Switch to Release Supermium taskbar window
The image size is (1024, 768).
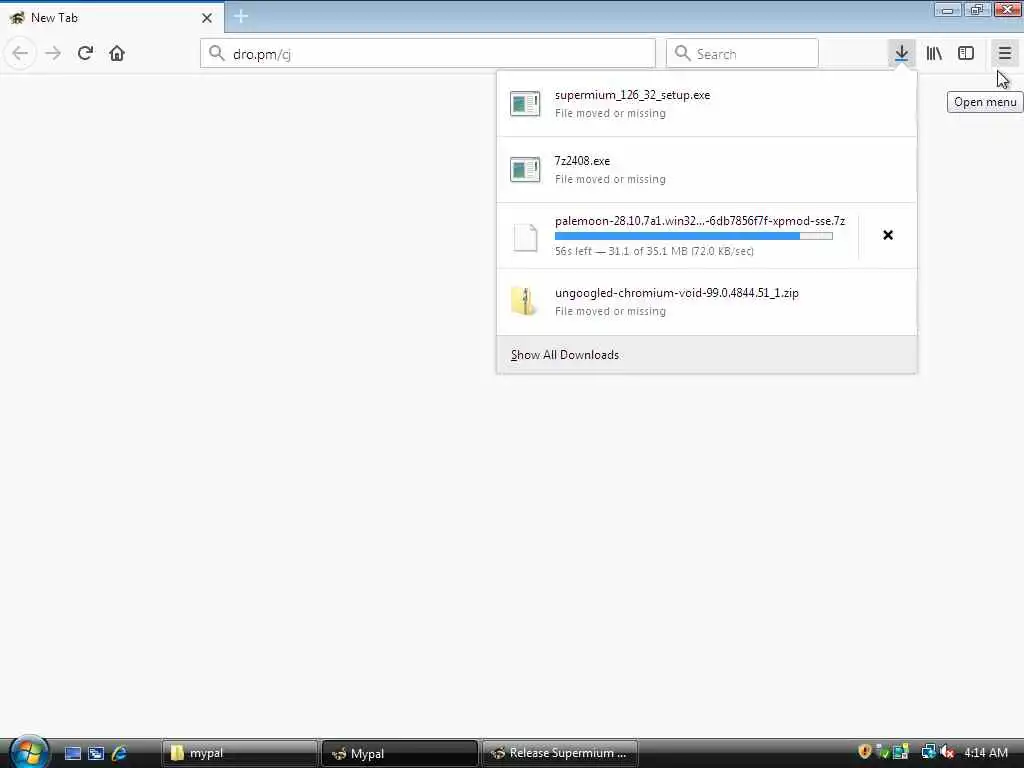(560, 753)
